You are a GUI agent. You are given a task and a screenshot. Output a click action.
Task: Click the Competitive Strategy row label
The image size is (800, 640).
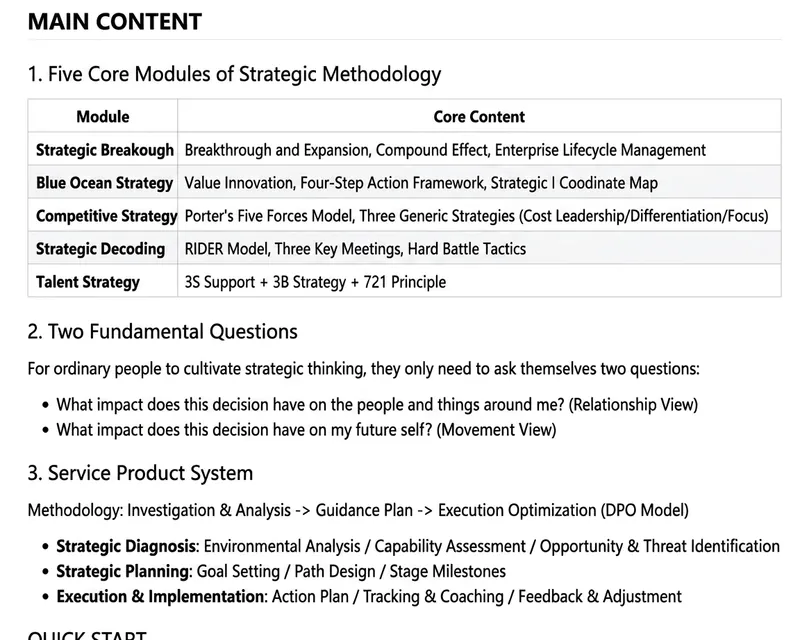107,216
